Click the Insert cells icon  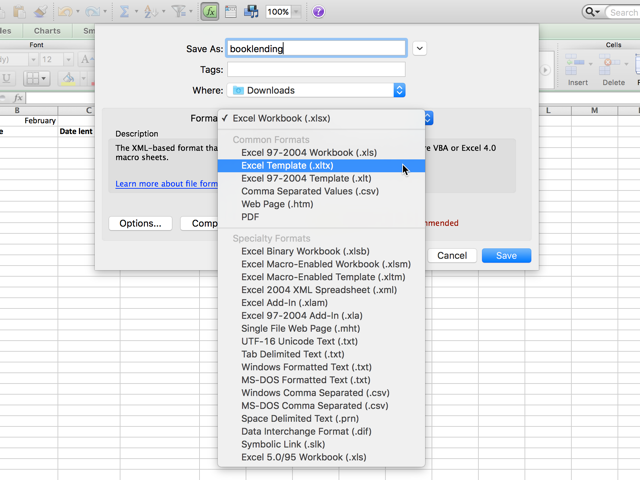(578, 66)
